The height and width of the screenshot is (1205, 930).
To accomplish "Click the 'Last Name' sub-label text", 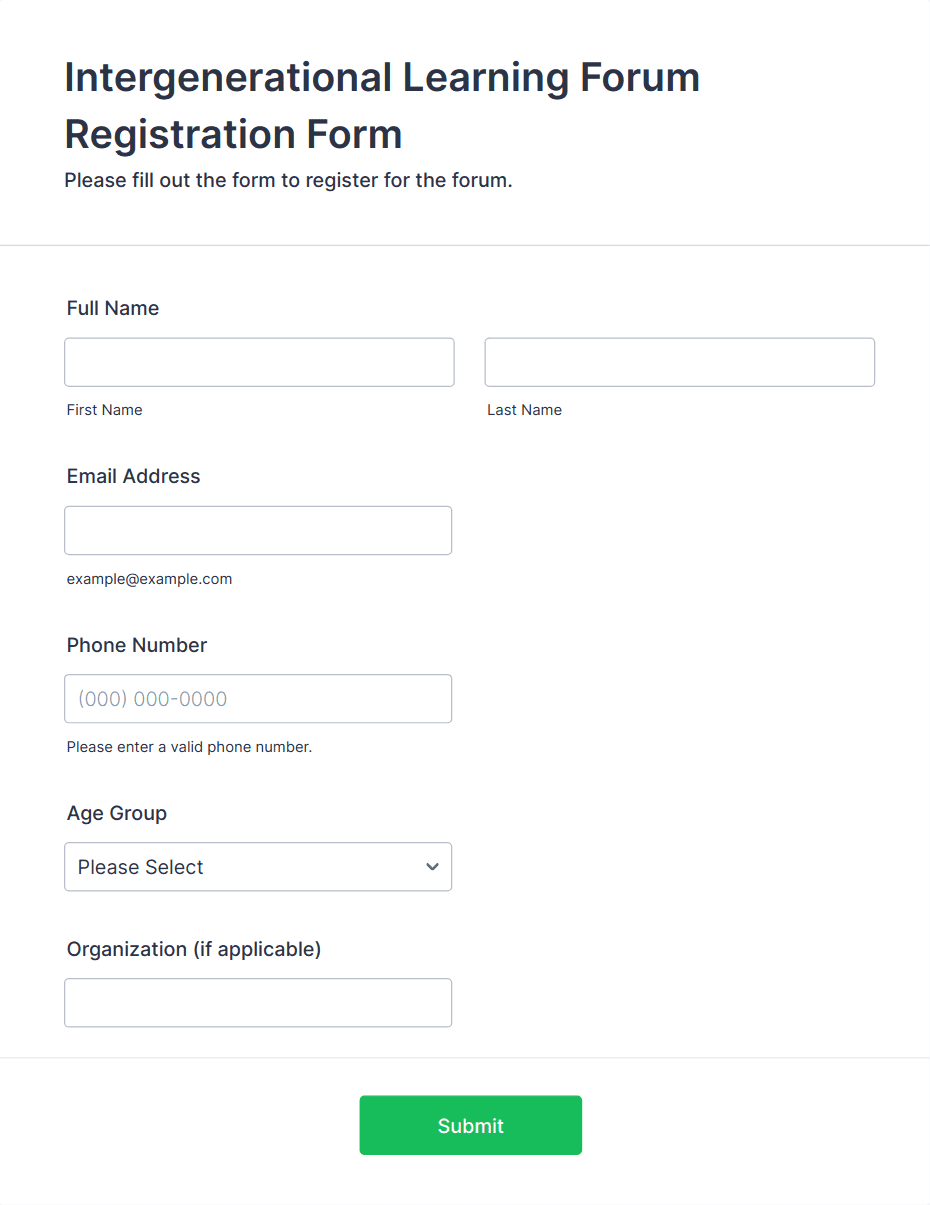I will coord(524,410).
